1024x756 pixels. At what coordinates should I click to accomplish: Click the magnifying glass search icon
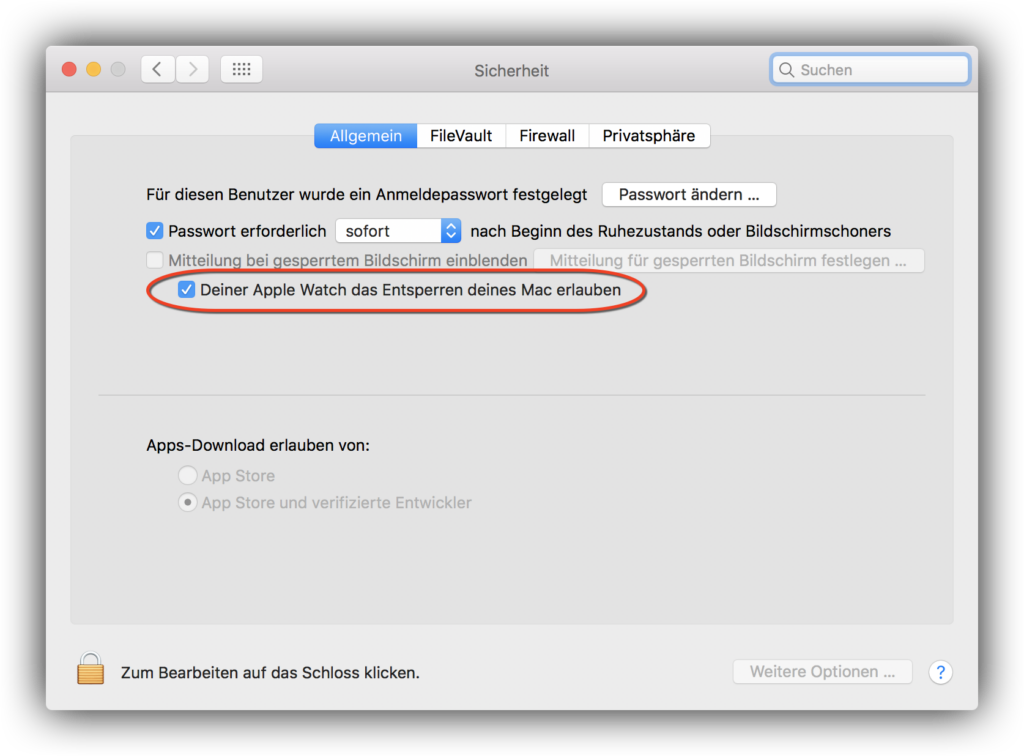[787, 70]
